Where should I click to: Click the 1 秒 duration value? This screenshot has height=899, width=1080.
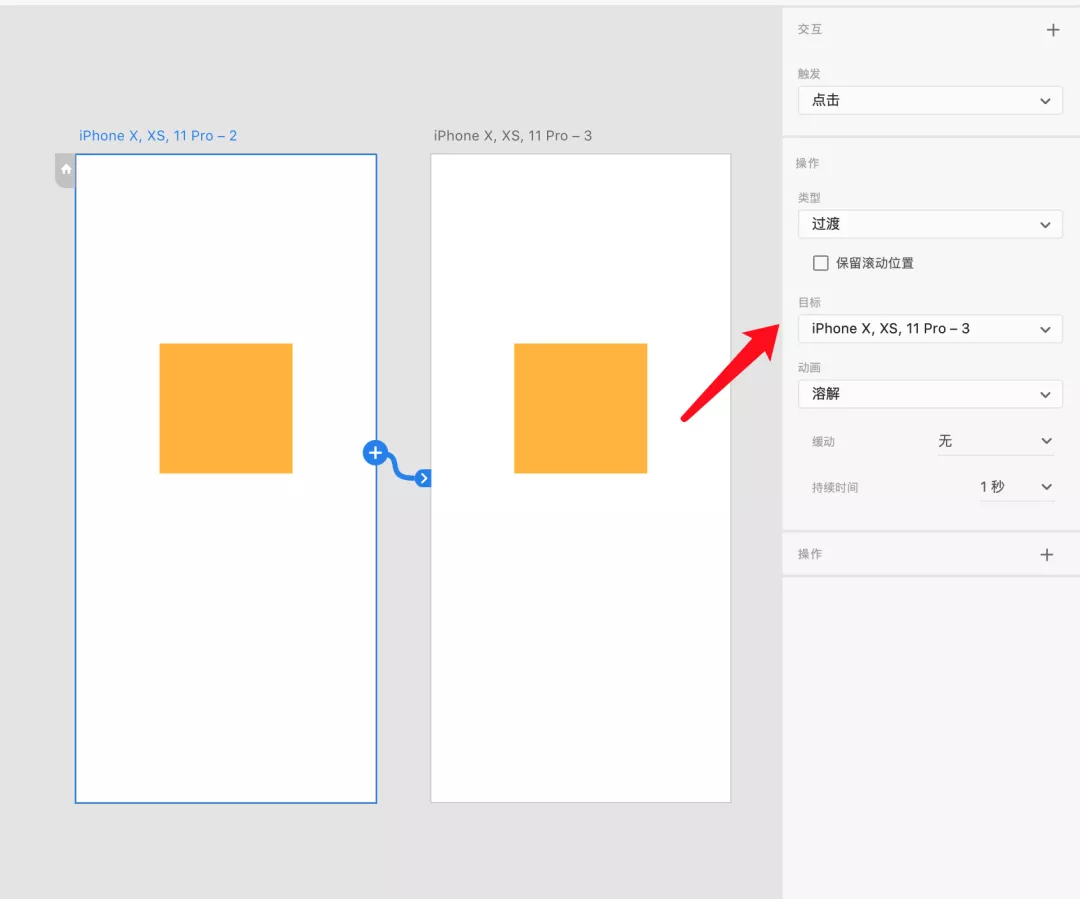tap(992, 487)
